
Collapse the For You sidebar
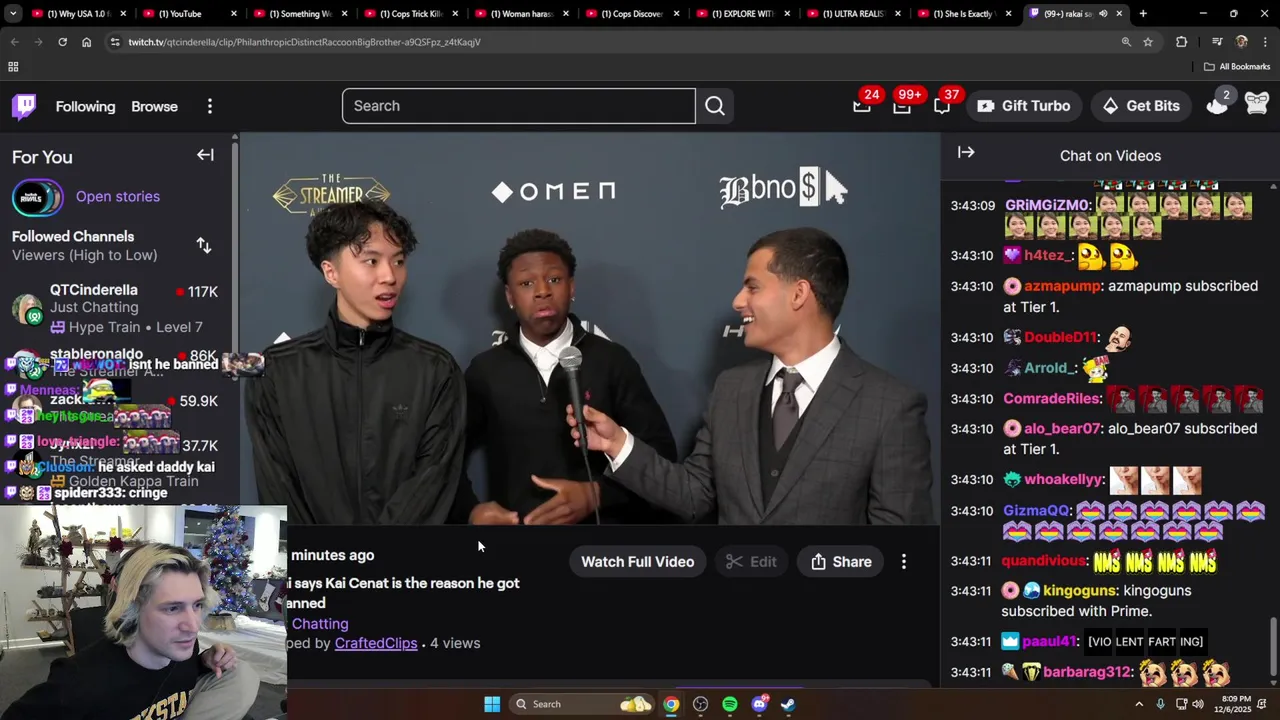point(205,155)
